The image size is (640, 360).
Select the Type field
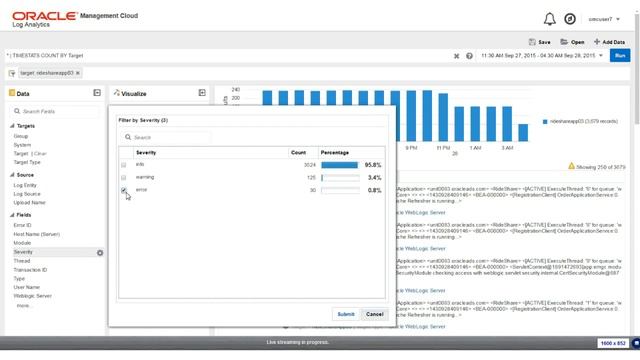pos(19,278)
